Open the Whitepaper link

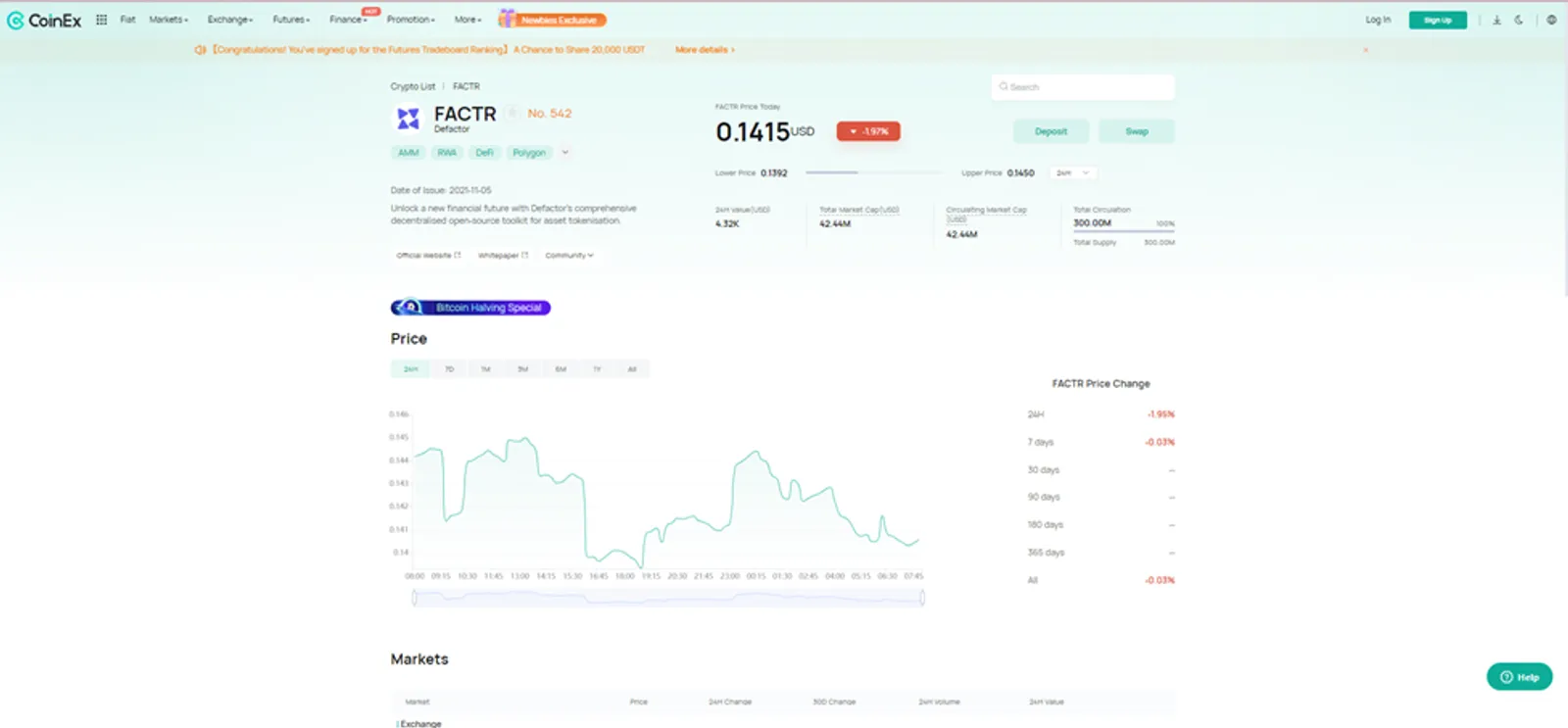coord(503,256)
